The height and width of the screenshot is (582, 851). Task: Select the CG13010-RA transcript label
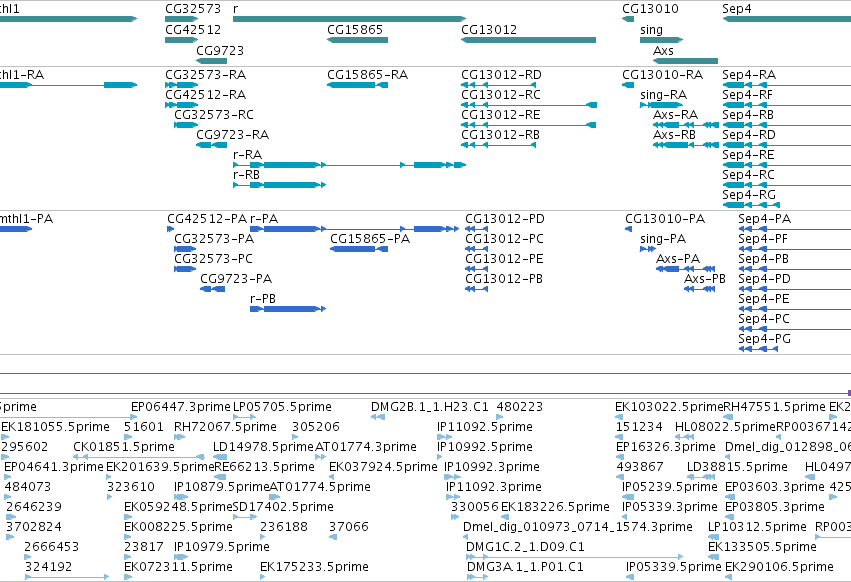(663, 75)
